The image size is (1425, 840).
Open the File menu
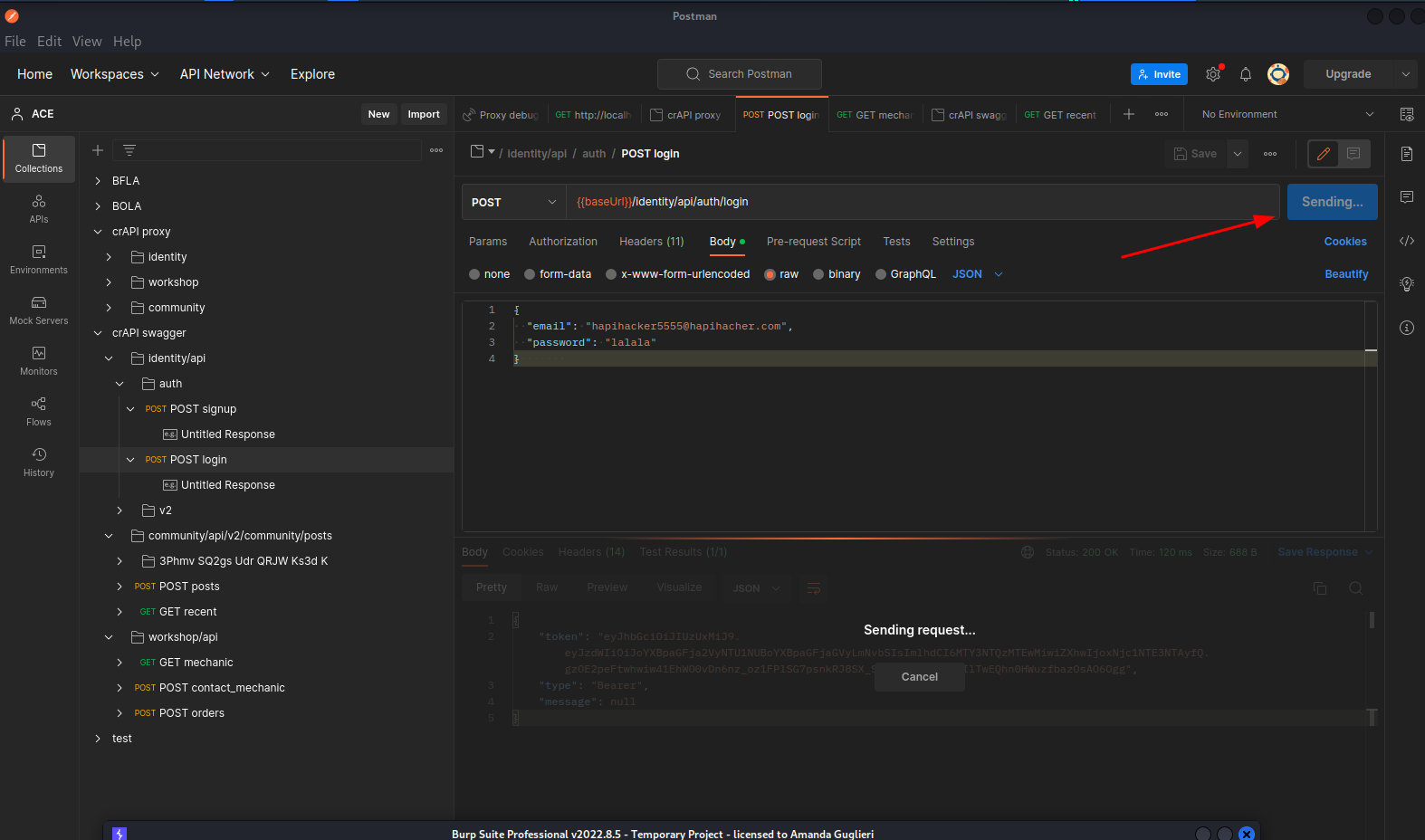click(15, 42)
